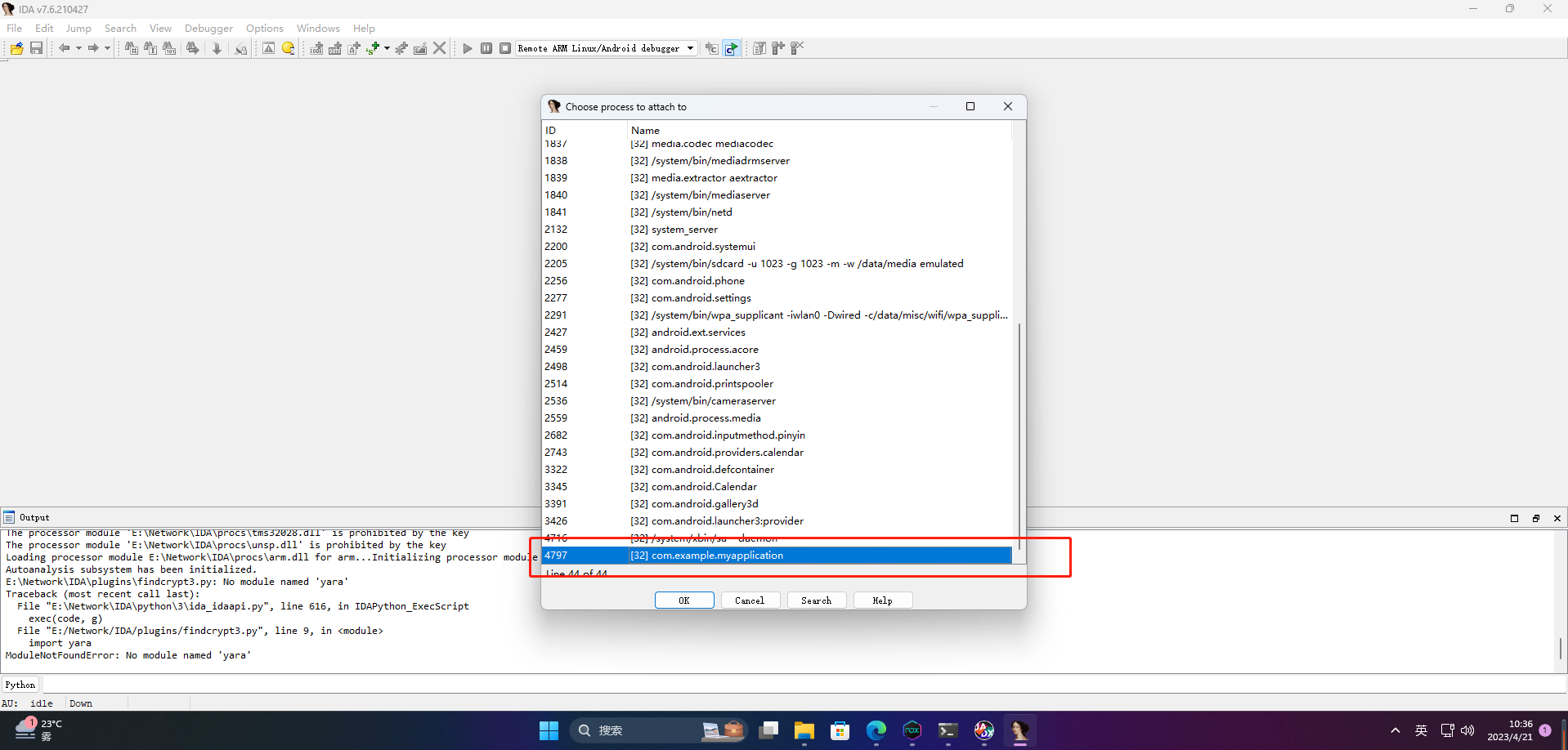Jump back with the left arrow icon
The width and height of the screenshot is (1568, 750).
(x=64, y=48)
